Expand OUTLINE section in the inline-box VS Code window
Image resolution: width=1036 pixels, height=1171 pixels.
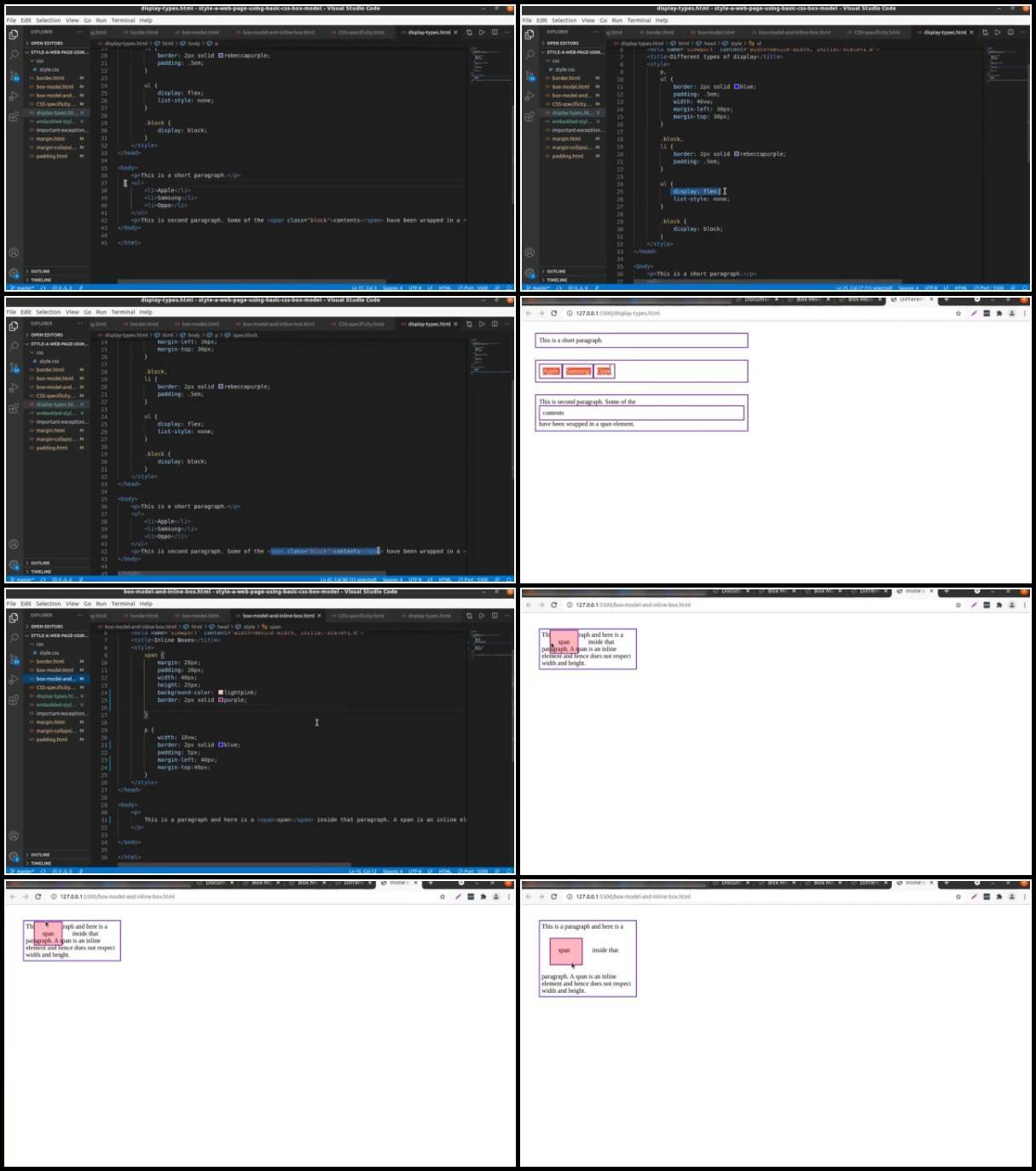coord(39,855)
